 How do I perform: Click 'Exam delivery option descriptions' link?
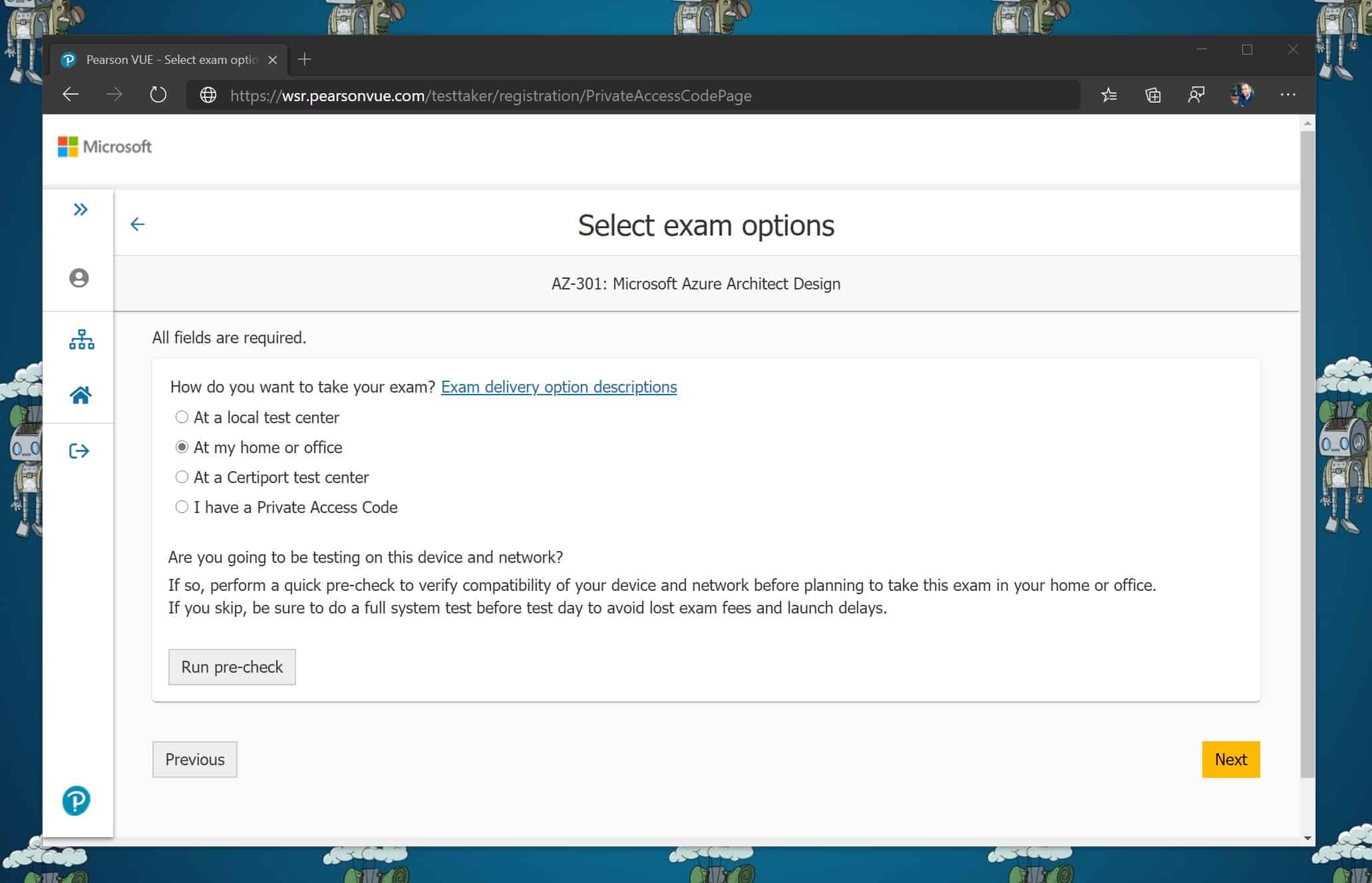tap(558, 386)
